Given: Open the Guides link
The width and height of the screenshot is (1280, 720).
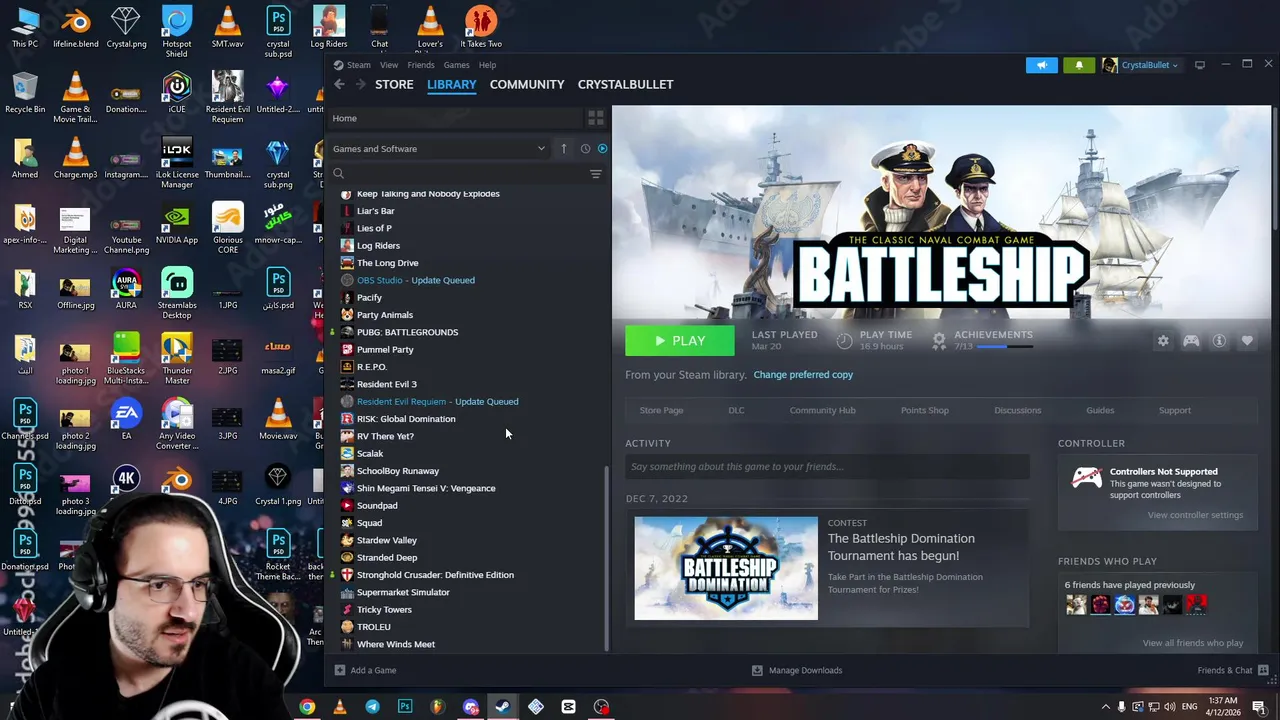Looking at the screenshot, I should (1100, 410).
